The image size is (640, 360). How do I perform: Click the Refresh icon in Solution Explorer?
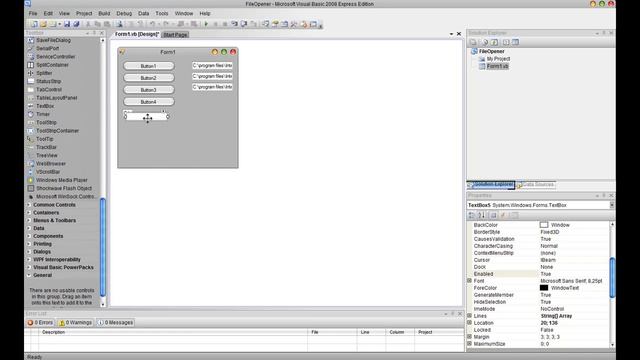[494, 42]
